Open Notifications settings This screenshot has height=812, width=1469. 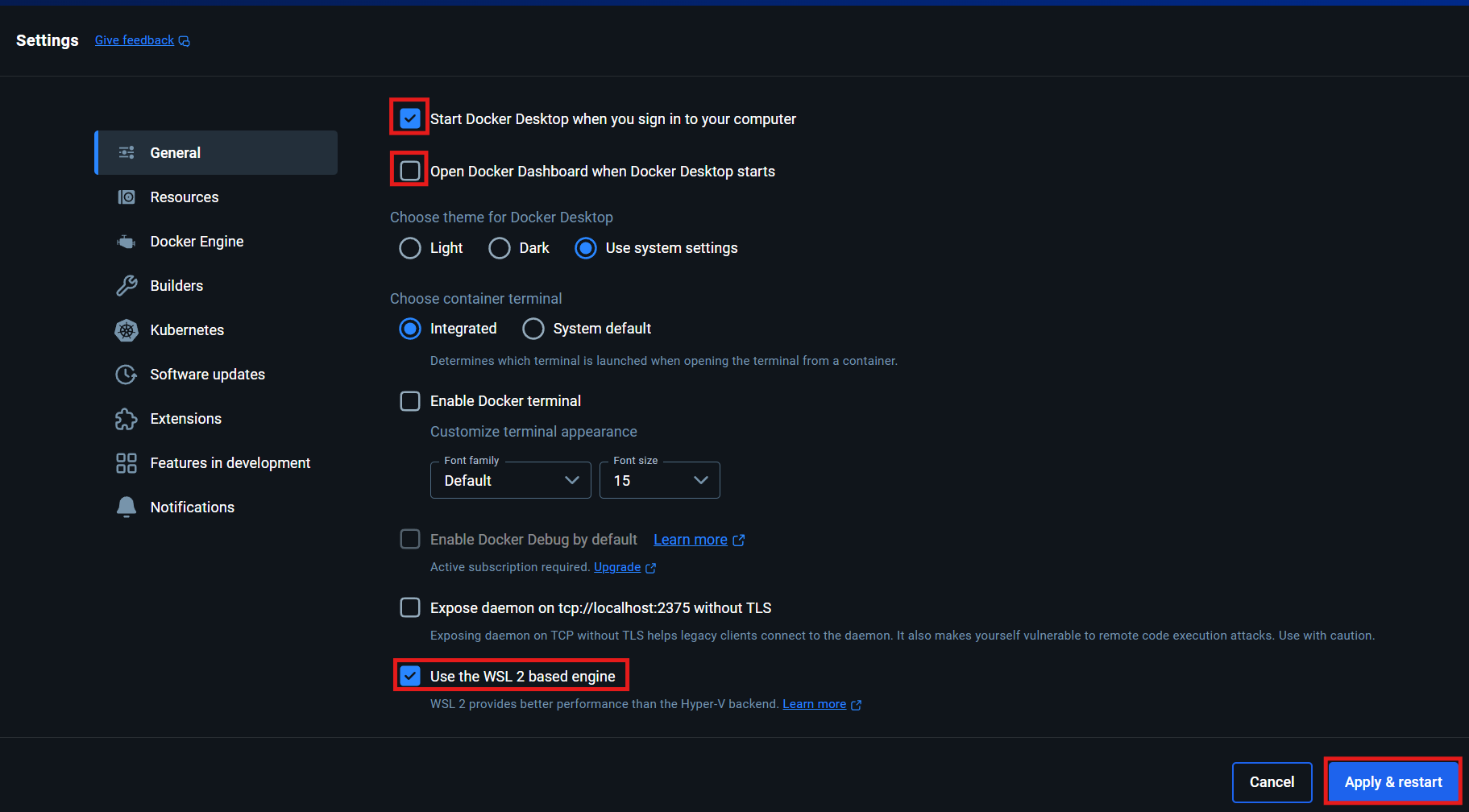(216, 507)
